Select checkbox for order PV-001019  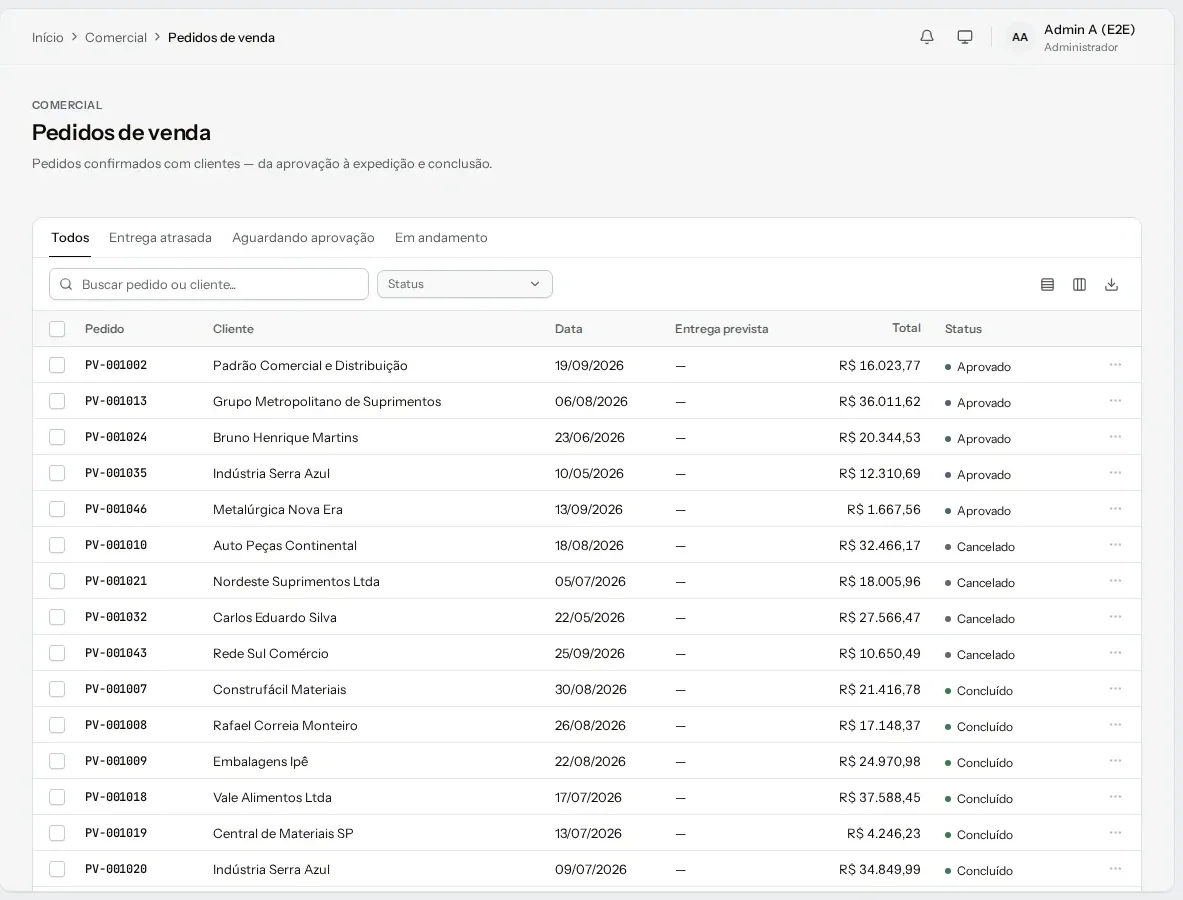57,834
